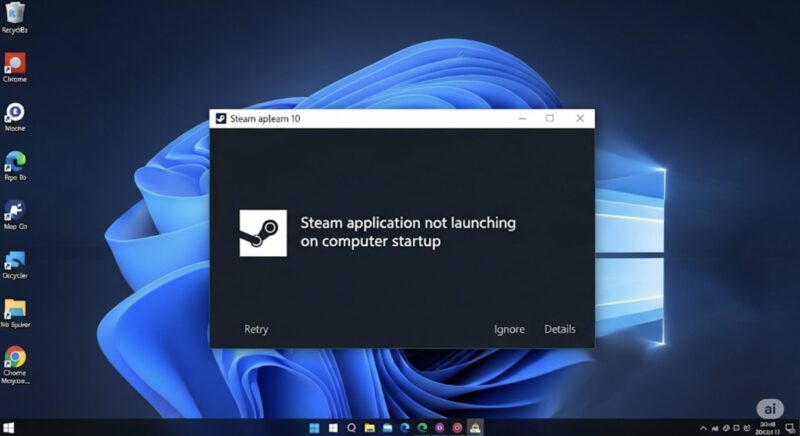Screen dimensions: 800x436
Task: Open the purple circular taskbar app
Action: [x=440, y=428]
